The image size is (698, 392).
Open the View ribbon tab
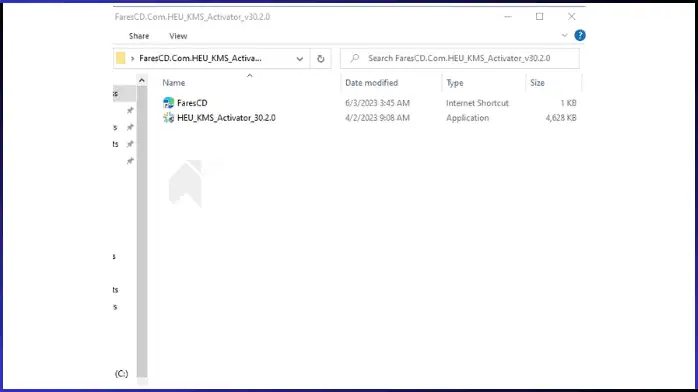pos(178,36)
